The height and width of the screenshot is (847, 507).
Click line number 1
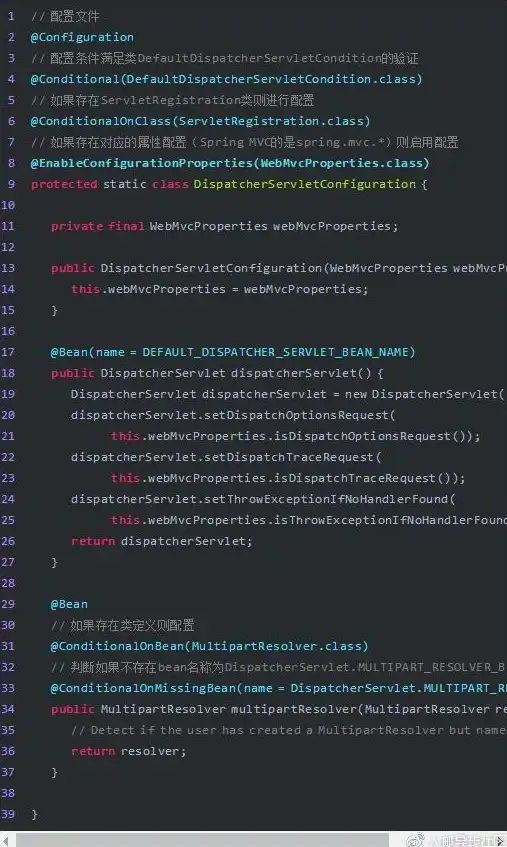pyautogui.click(x=11, y=16)
